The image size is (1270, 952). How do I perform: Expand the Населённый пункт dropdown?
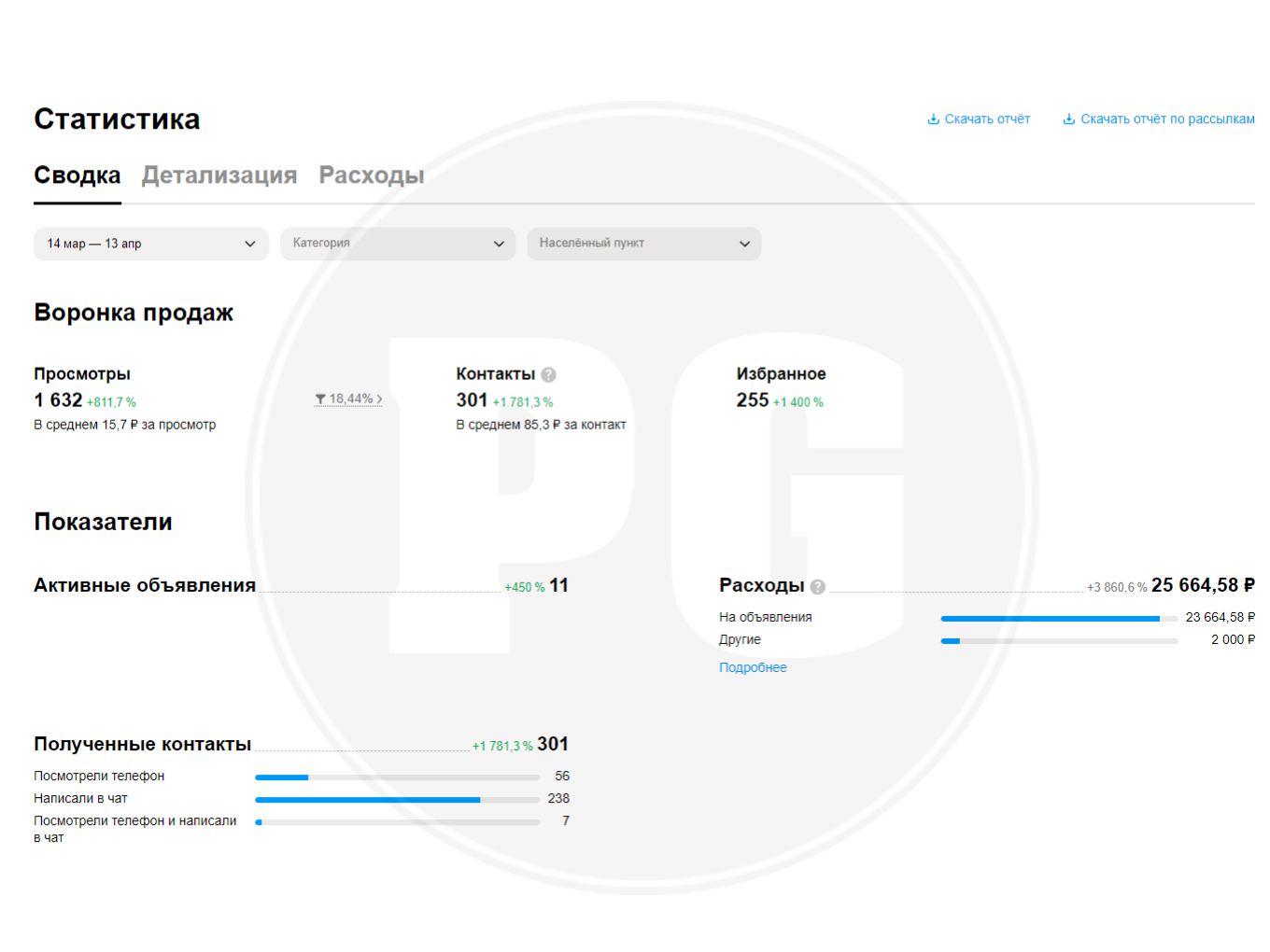(x=644, y=244)
